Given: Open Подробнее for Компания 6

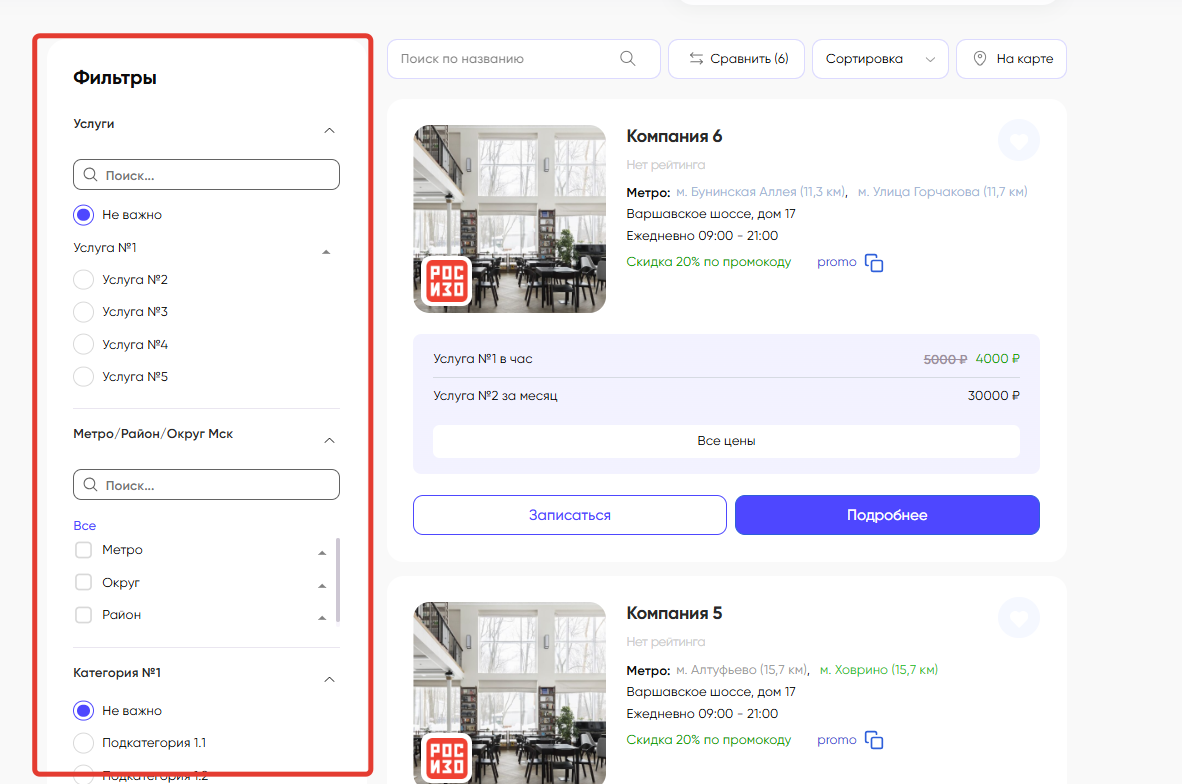Looking at the screenshot, I should tap(886, 515).
